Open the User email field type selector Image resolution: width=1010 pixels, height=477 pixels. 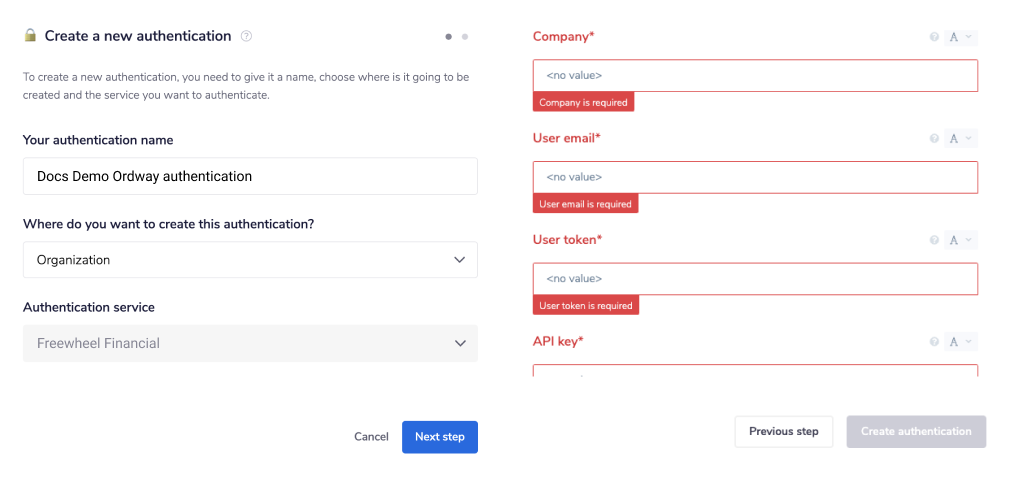(x=960, y=139)
